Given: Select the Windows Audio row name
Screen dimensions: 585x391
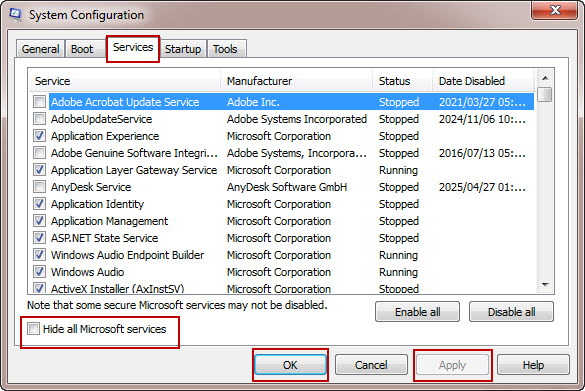Looking at the screenshot, I should tap(88, 272).
